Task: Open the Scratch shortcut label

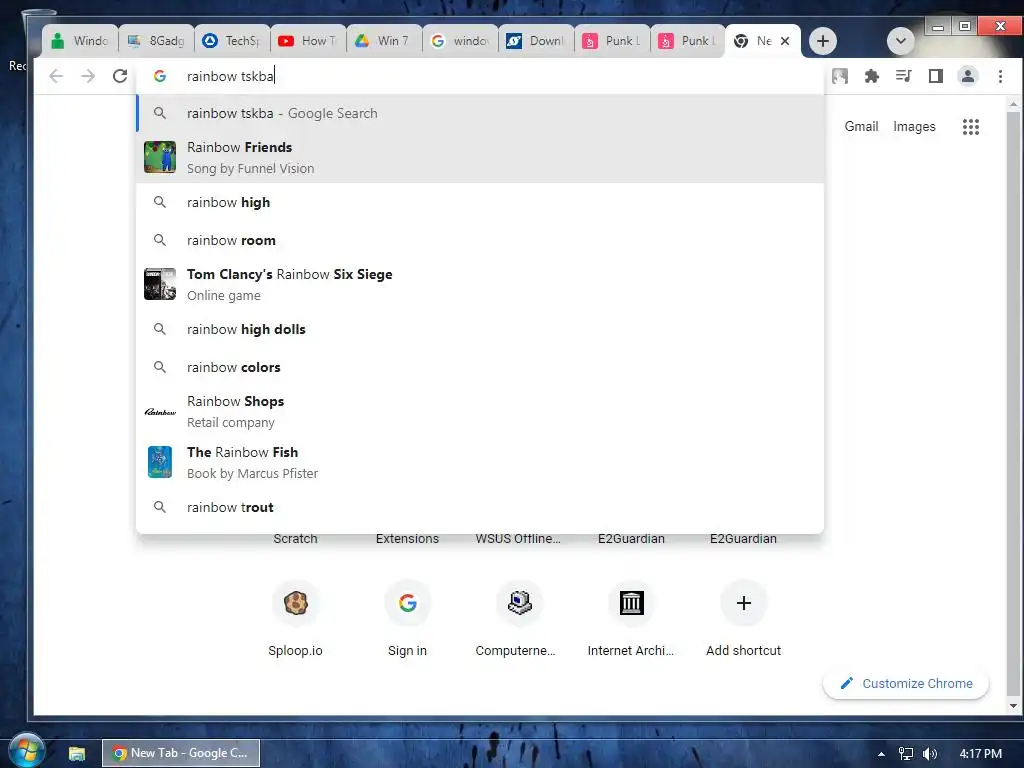Action: [295, 539]
